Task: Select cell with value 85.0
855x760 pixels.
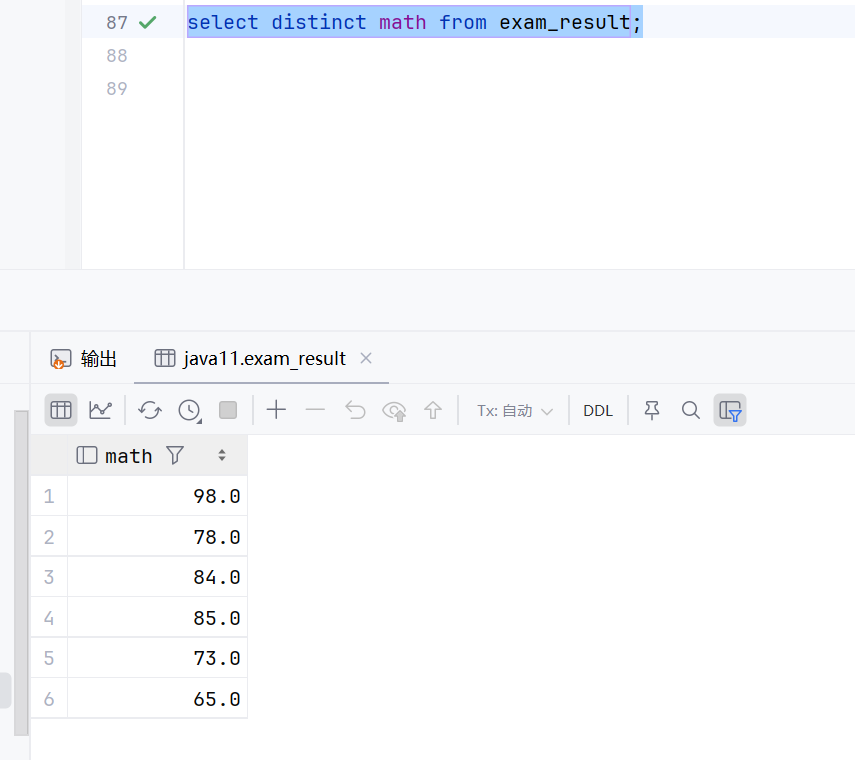Action: point(157,618)
